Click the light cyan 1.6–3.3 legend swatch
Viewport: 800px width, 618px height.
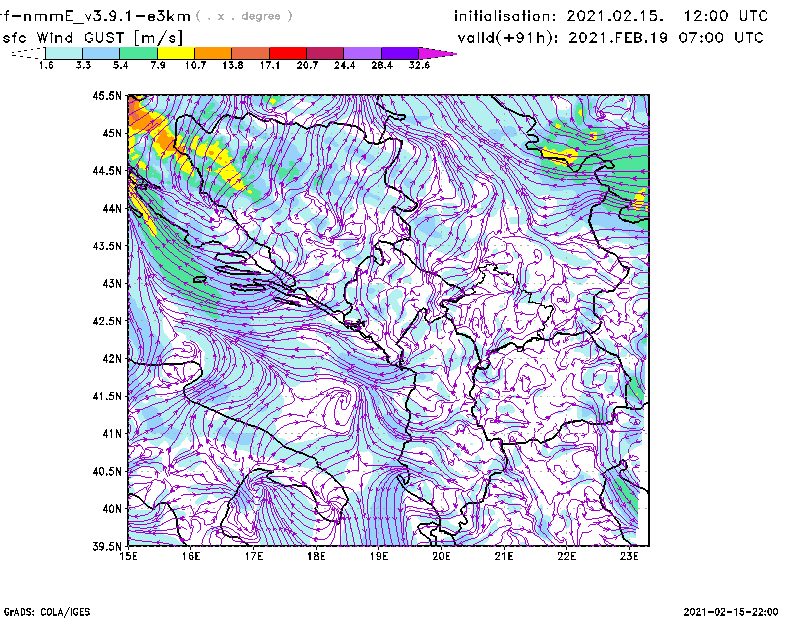point(64,53)
